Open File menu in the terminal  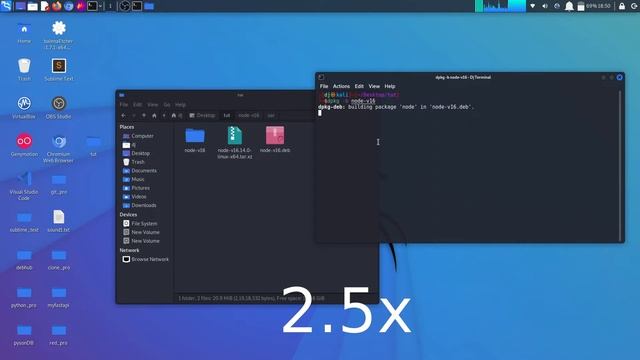[324, 87]
